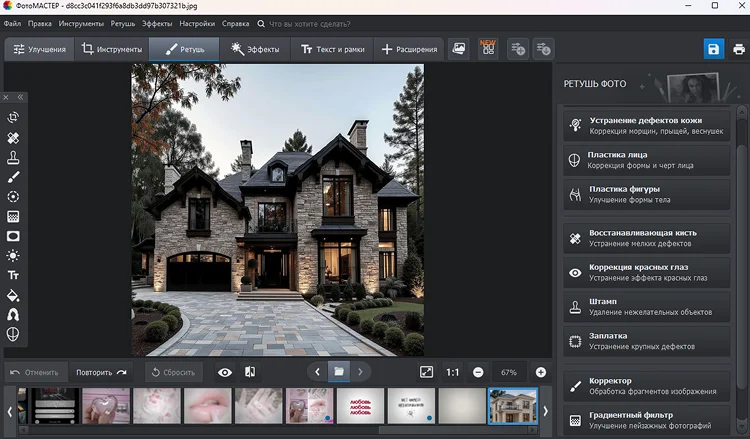Expand thumbnail strip to the right arrow
Screen dimensions: 750x439
(x=545, y=411)
